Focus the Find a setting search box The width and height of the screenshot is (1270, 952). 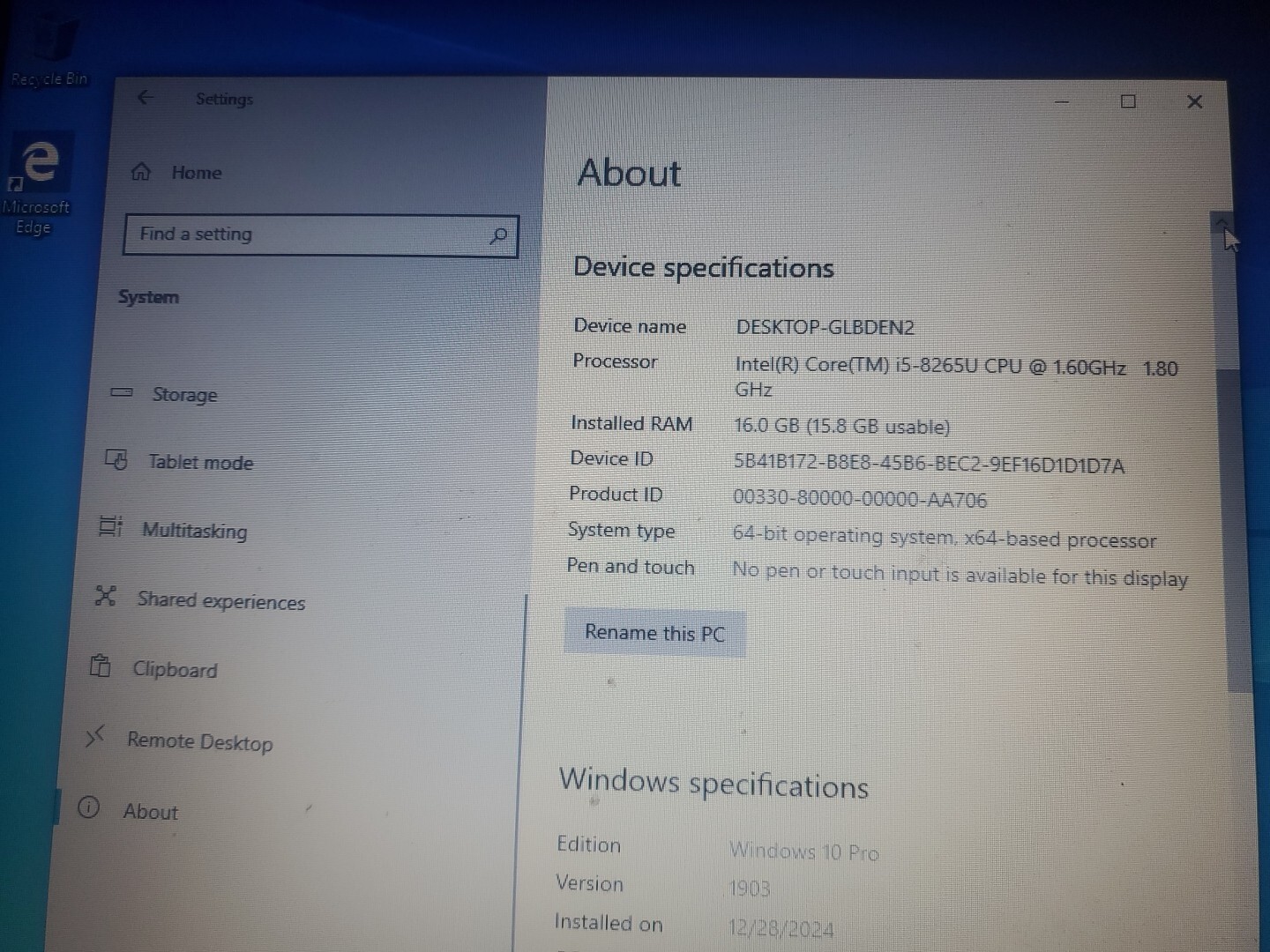pyautogui.click(x=320, y=235)
